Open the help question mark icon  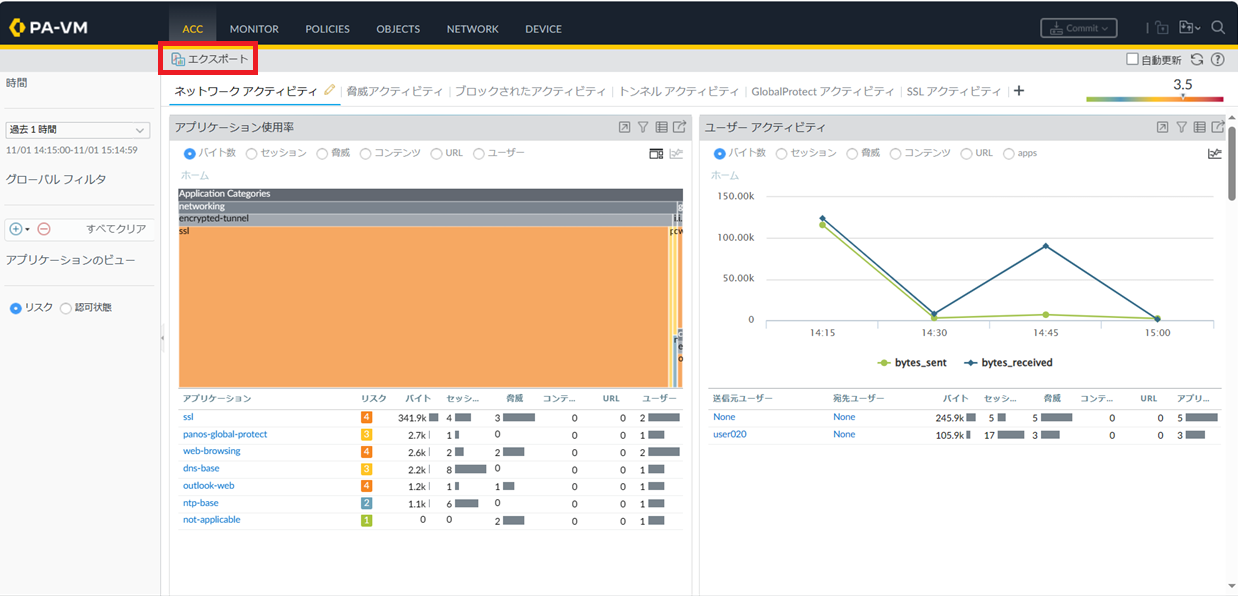pyautogui.click(x=1217, y=59)
